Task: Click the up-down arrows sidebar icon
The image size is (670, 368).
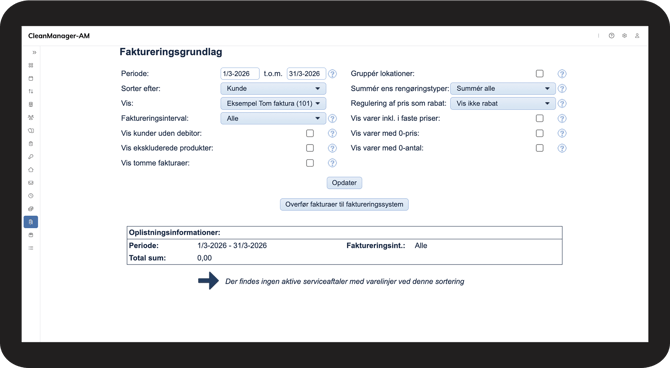Action: [31, 91]
